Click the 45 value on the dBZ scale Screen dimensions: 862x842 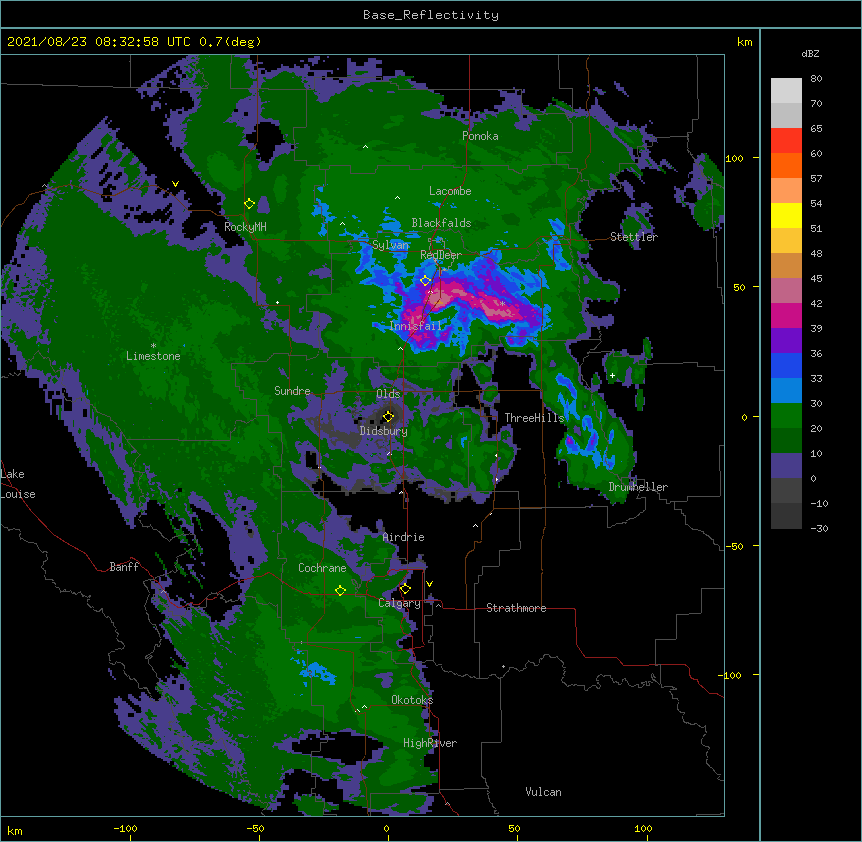(816, 278)
